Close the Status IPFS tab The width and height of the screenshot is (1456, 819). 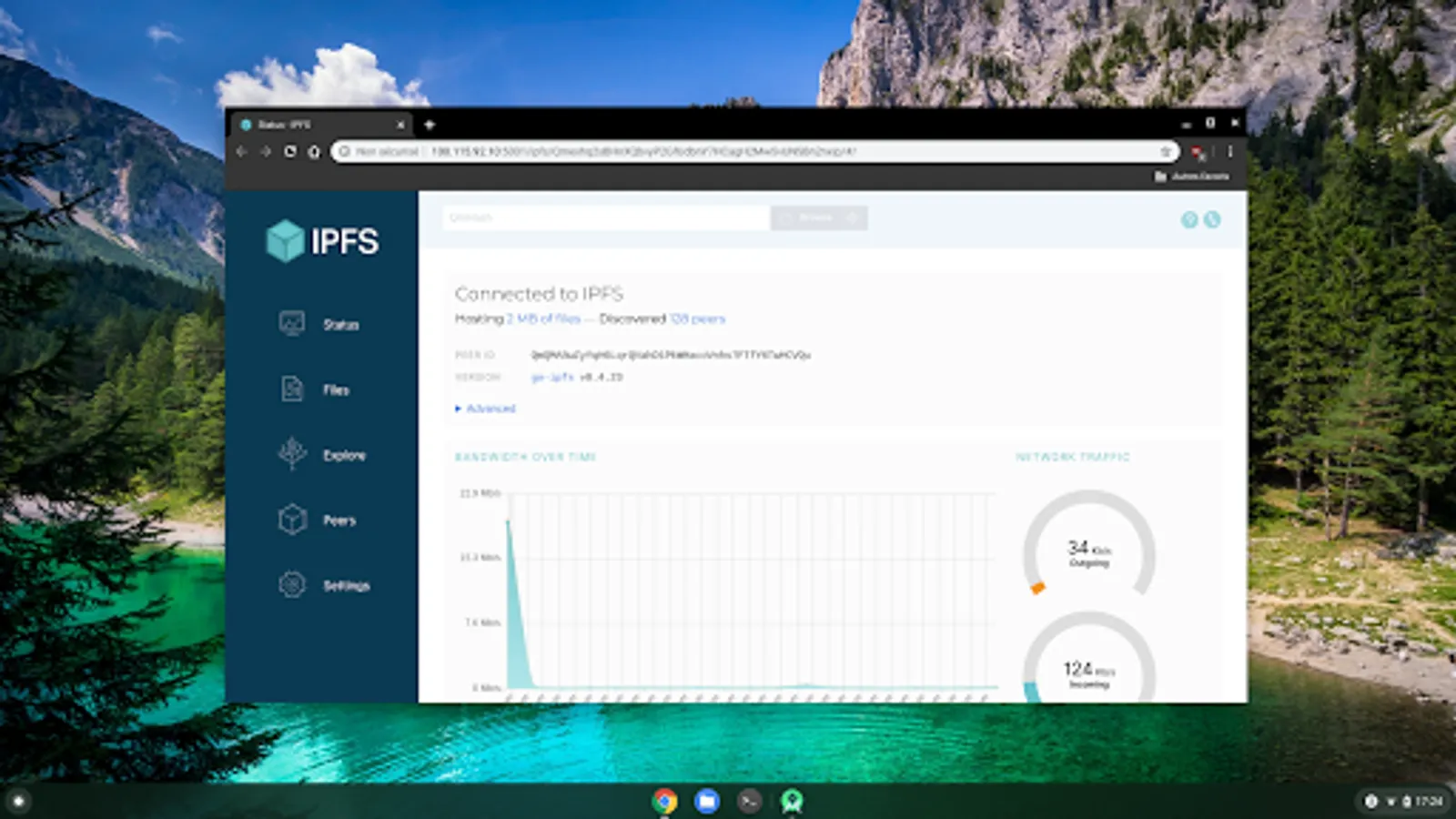coord(400,125)
